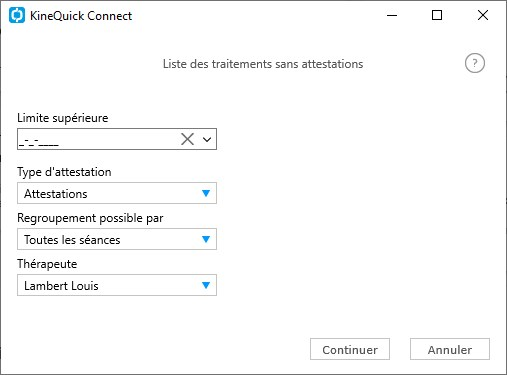The height and width of the screenshot is (375, 507).
Task: Click the Continuer button
Action: (350, 349)
